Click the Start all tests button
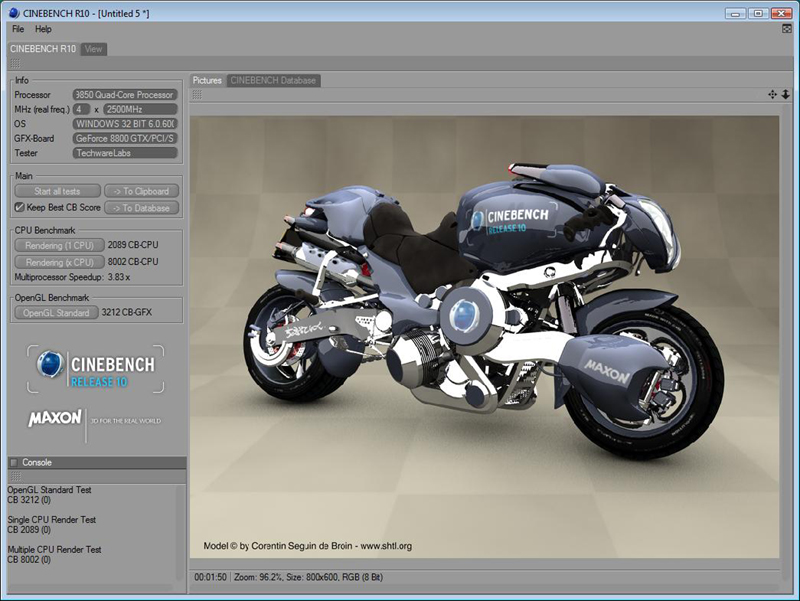 pyautogui.click(x=57, y=191)
